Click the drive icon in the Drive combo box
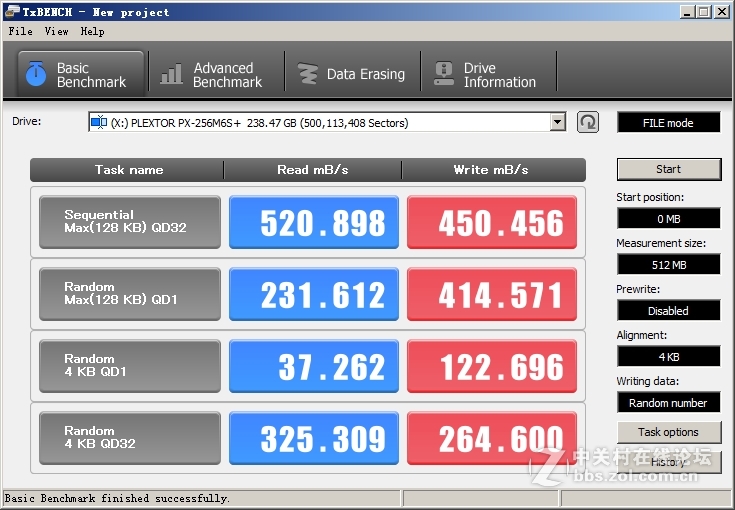Viewport: 735px width, 510px height. 99,122
